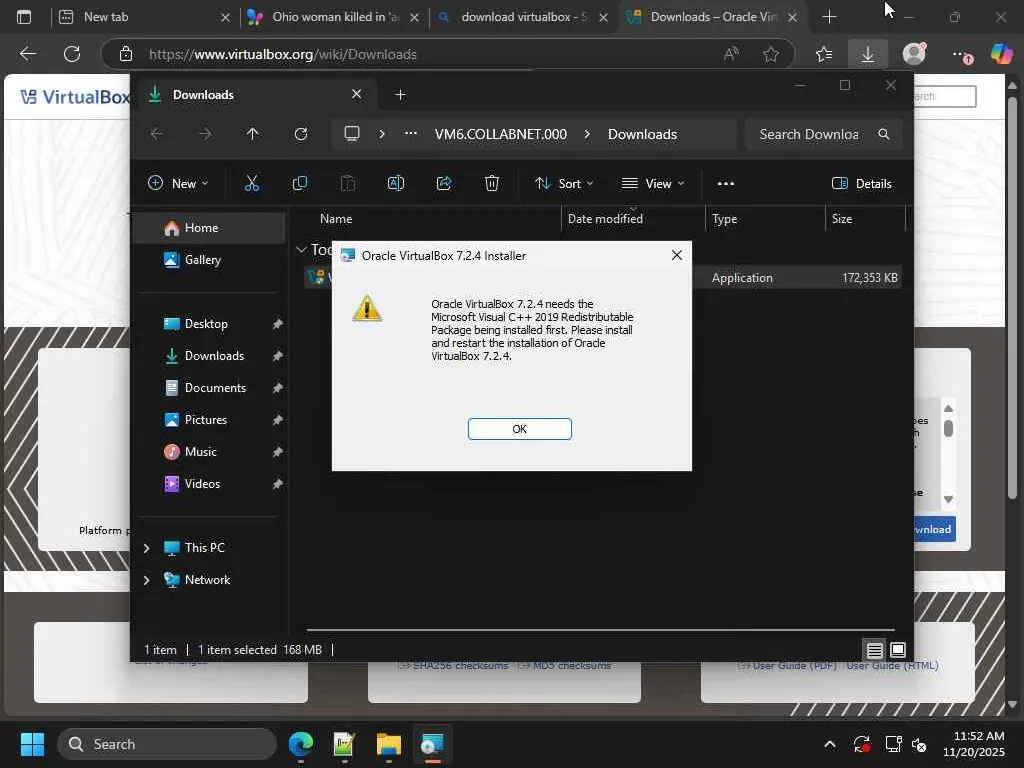Open File Explorer from the taskbar
The width and height of the screenshot is (1024, 768).
[389, 744]
